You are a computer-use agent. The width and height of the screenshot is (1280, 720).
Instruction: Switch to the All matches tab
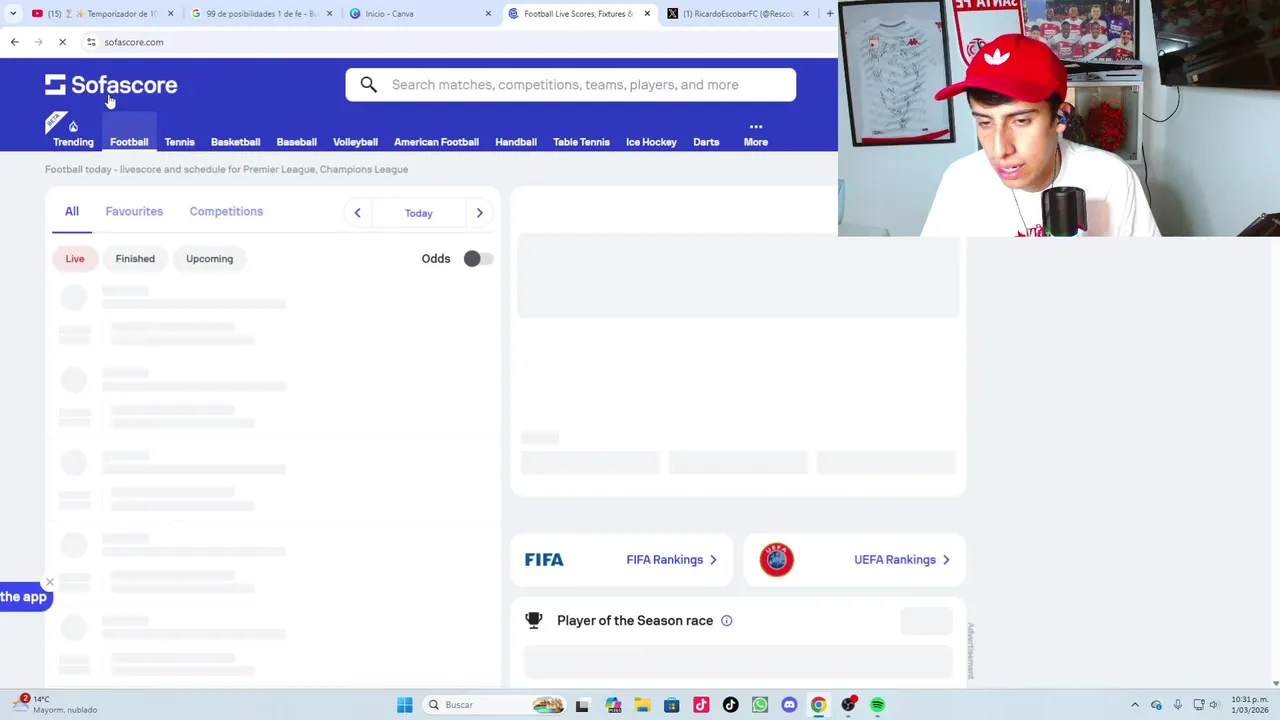tap(72, 211)
